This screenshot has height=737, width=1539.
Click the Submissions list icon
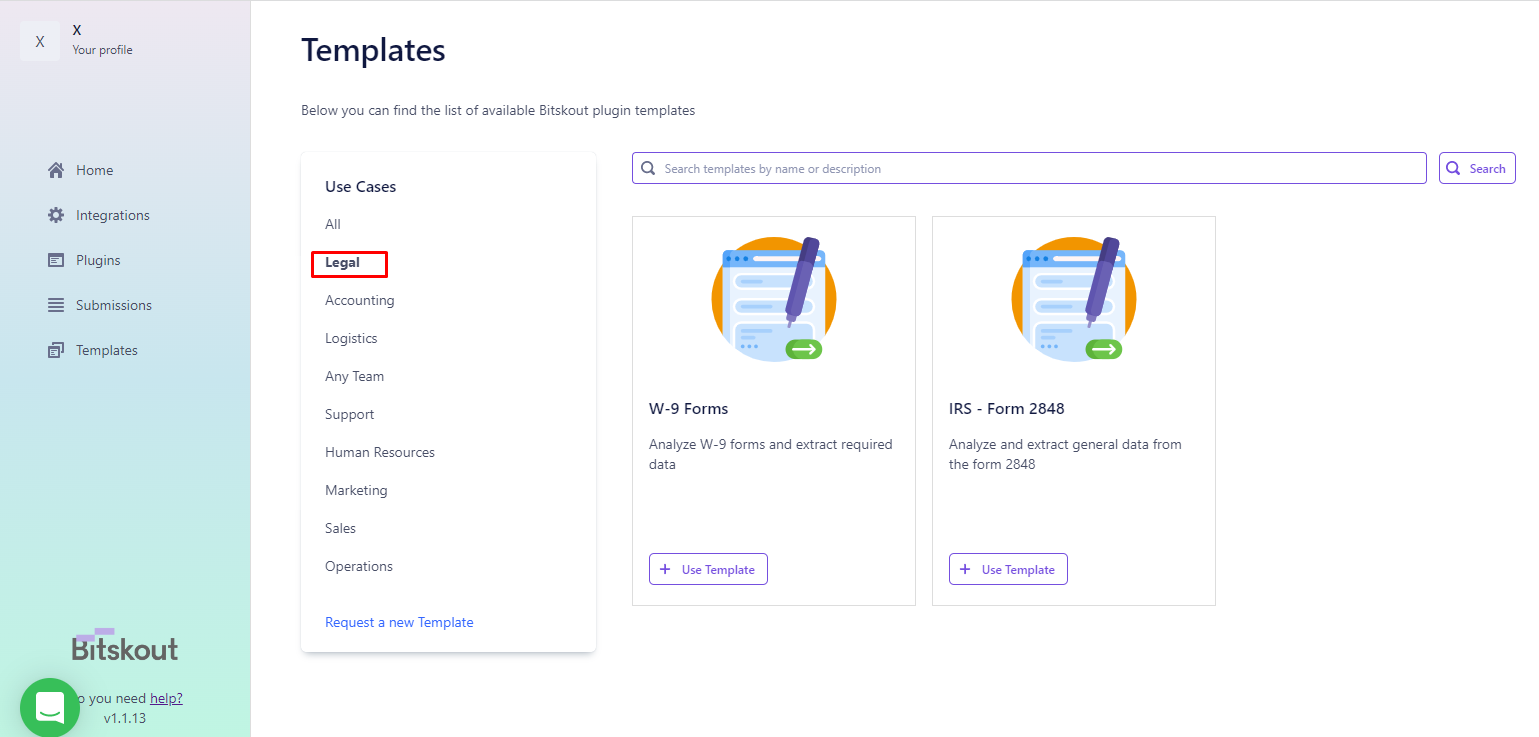(x=56, y=305)
